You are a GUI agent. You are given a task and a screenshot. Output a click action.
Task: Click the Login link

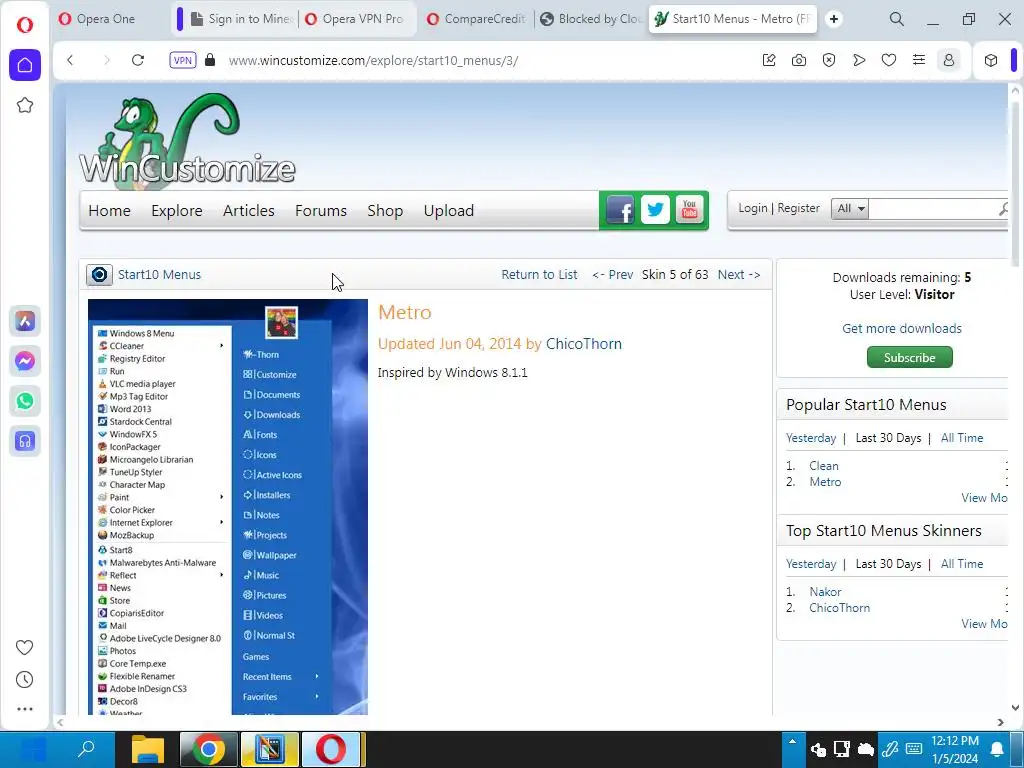[x=752, y=208]
